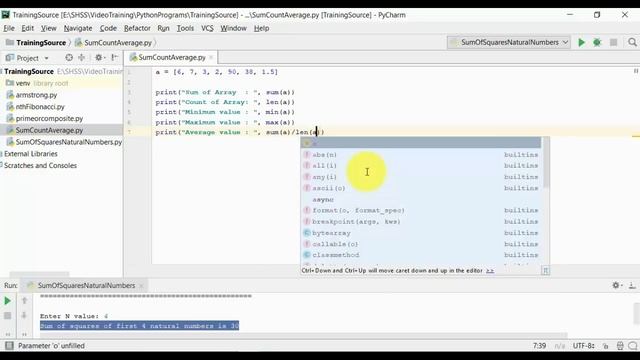Open the Tools menu
The height and width of the screenshot is (360, 640).
(185, 28)
